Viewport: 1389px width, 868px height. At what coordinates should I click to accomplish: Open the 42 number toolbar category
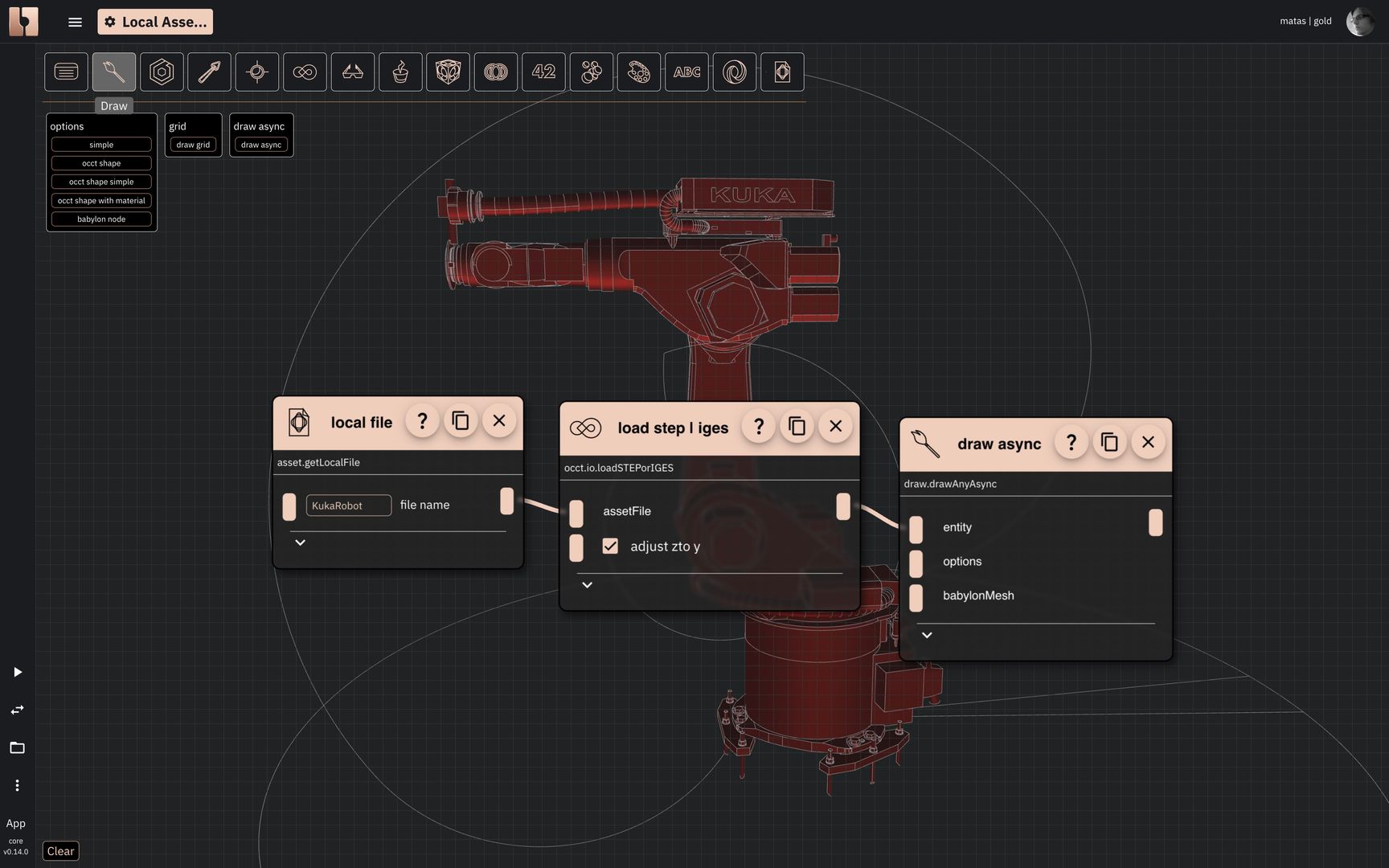coord(543,72)
